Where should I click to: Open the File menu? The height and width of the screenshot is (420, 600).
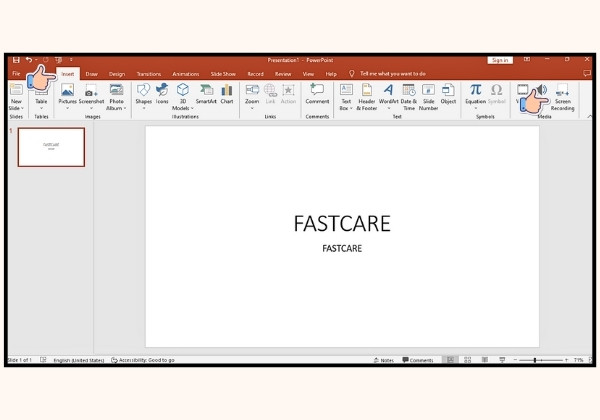coord(16,73)
